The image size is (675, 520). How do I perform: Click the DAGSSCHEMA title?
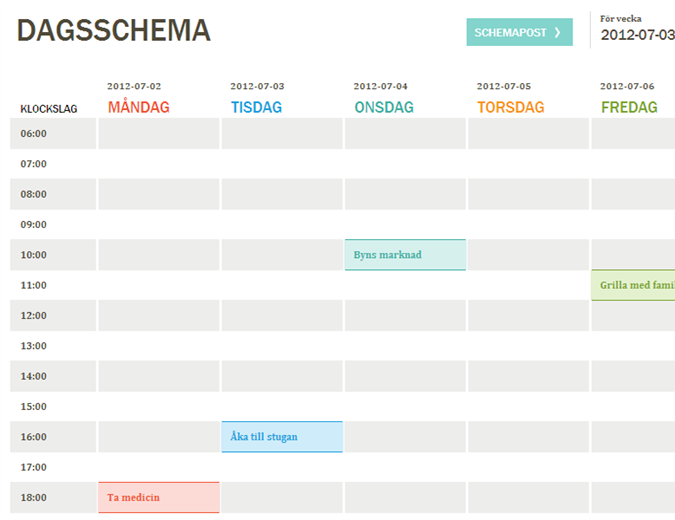point(114,31)
